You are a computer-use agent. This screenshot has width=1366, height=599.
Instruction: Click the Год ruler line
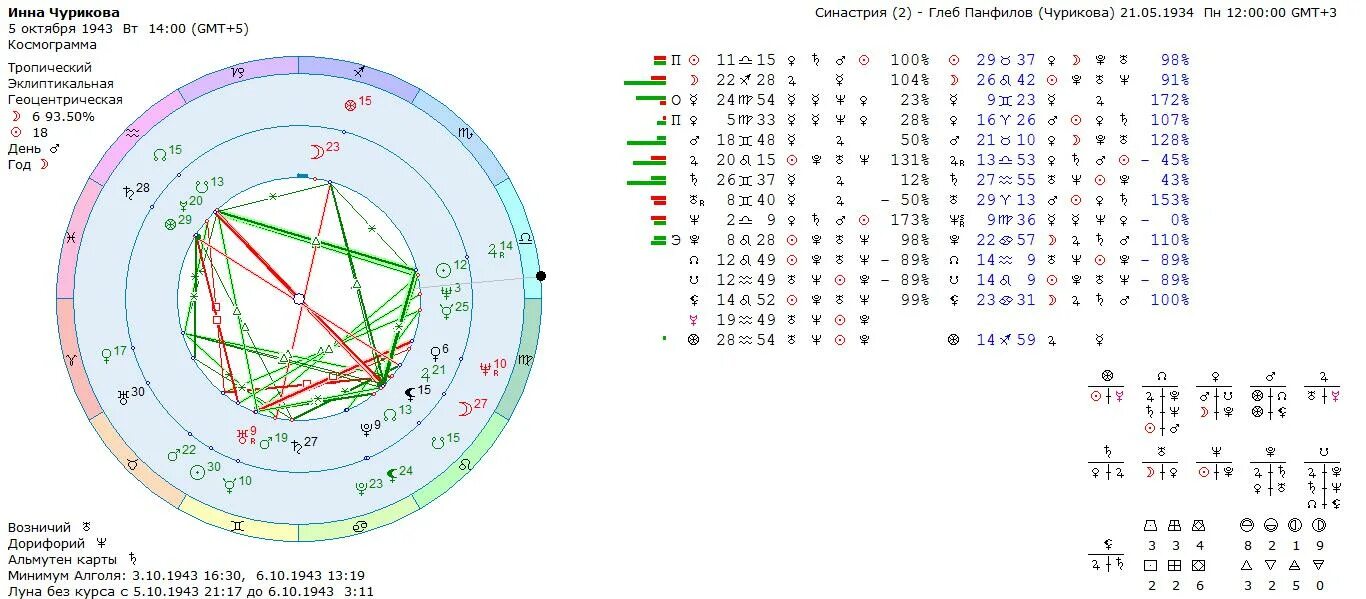pos(29,164)
